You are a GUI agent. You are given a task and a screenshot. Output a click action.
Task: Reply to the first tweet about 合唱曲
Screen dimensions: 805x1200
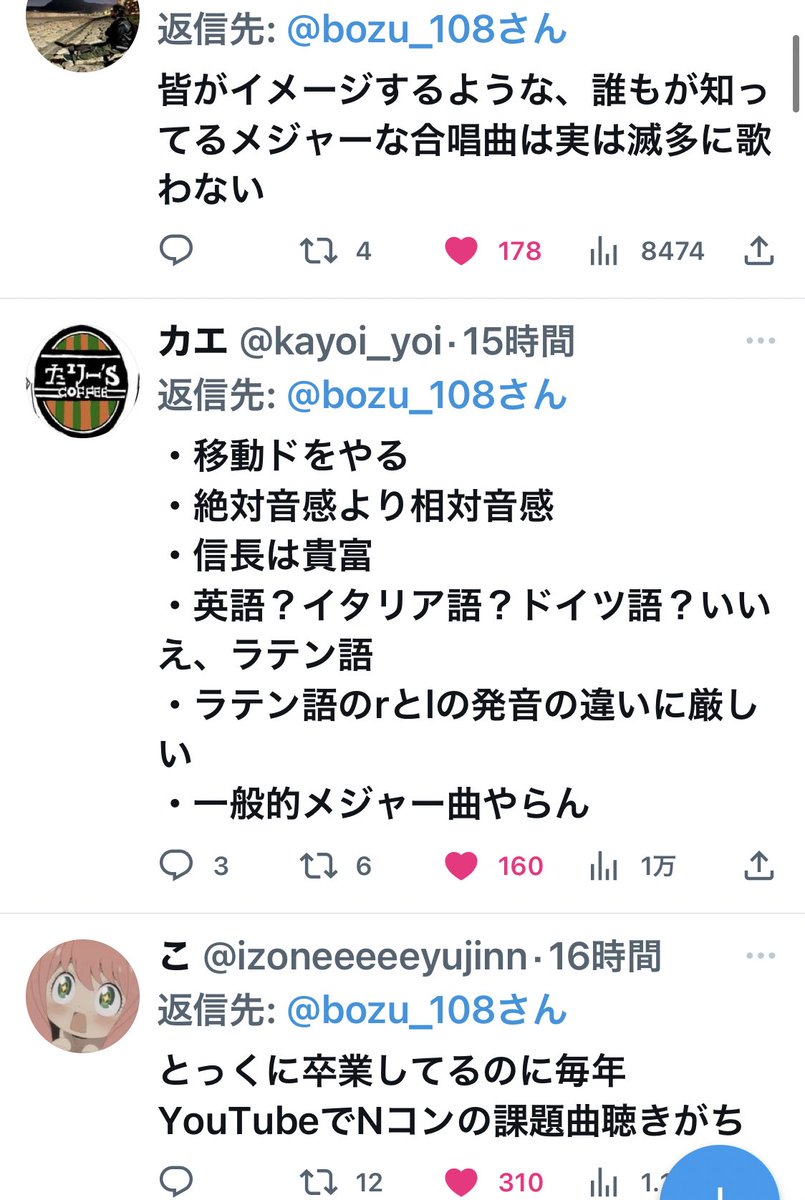coord(176,250)
